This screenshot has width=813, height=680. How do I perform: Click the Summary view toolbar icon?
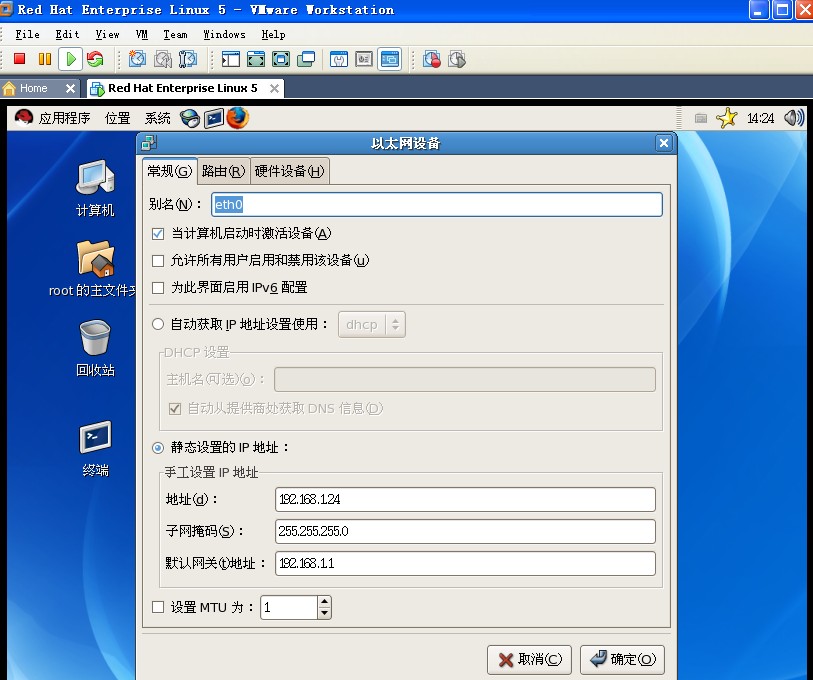point(339,59)
